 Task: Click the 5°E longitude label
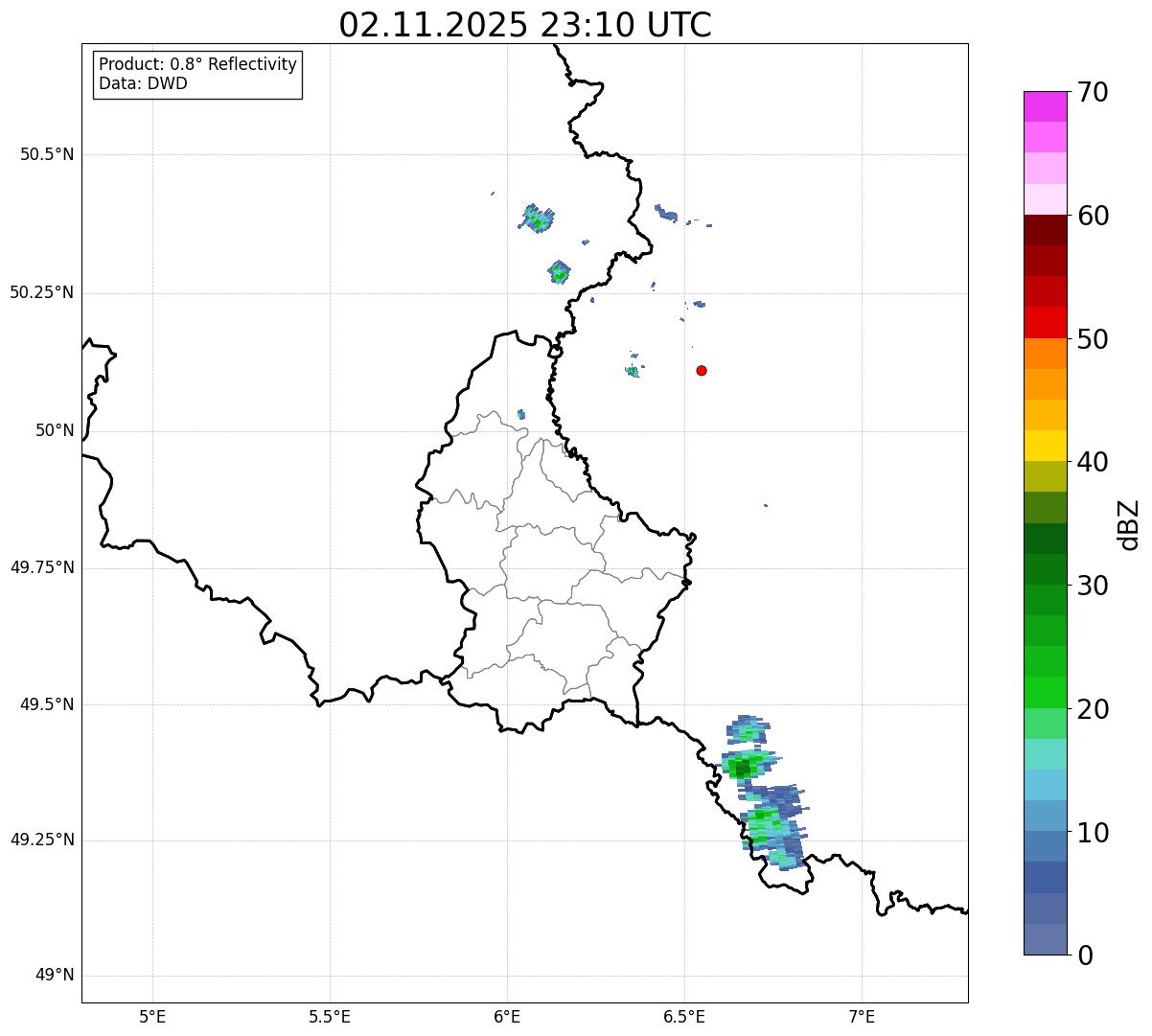[x=152, y=1016]
